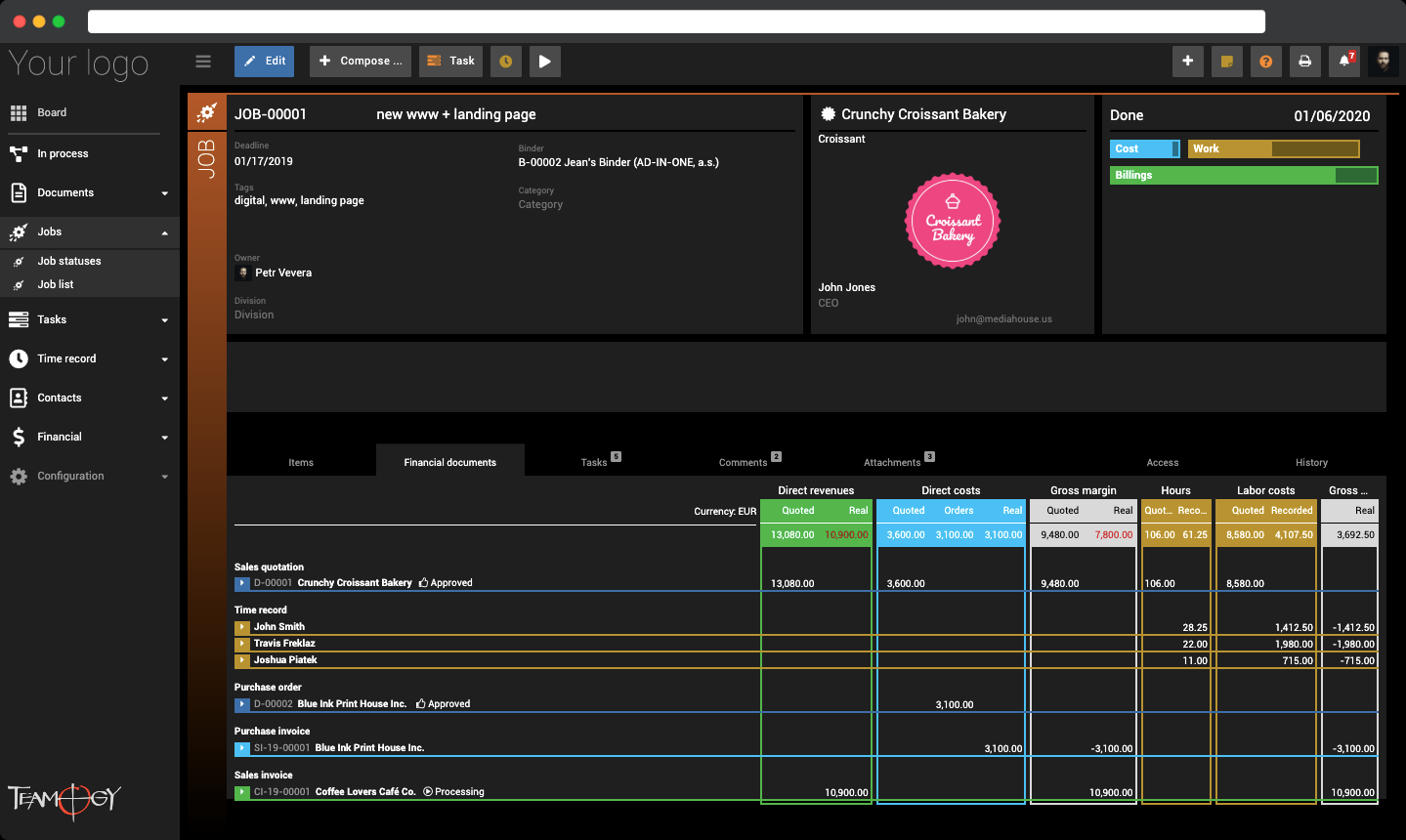Expand the John Smith time record row
1406x840 pixels.
(242, 627)
